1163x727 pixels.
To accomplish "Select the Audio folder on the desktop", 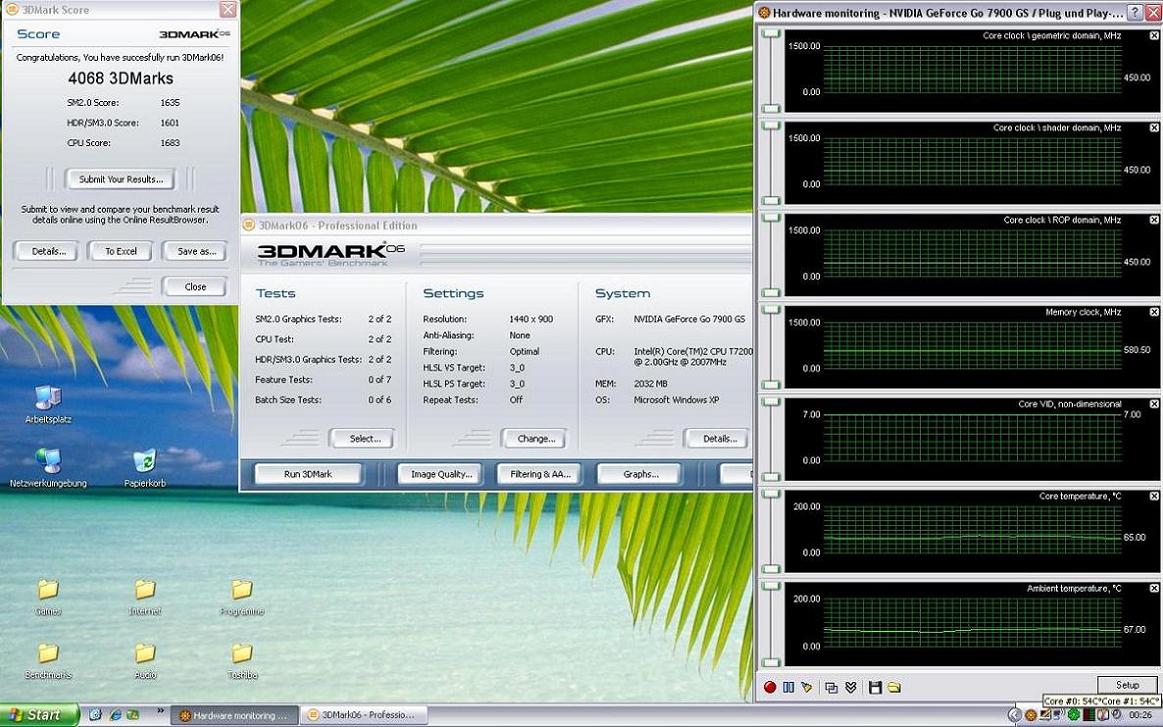I will (145, 660).
